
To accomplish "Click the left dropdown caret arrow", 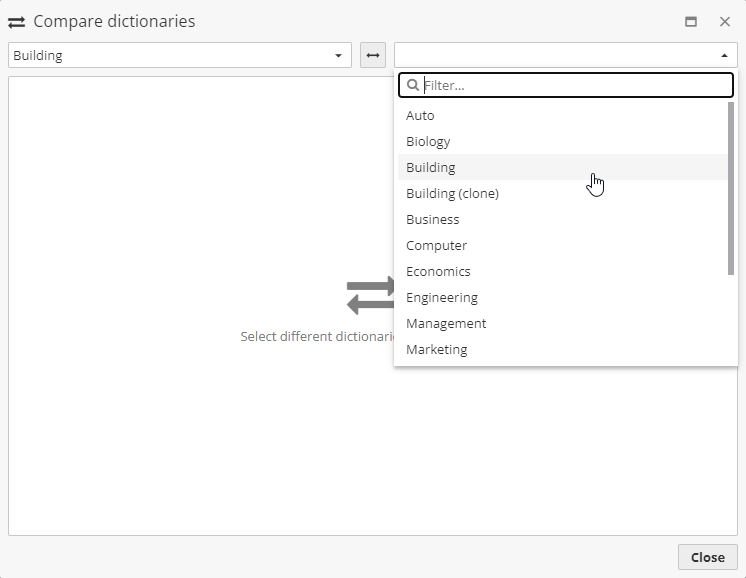I will [338, 55].
